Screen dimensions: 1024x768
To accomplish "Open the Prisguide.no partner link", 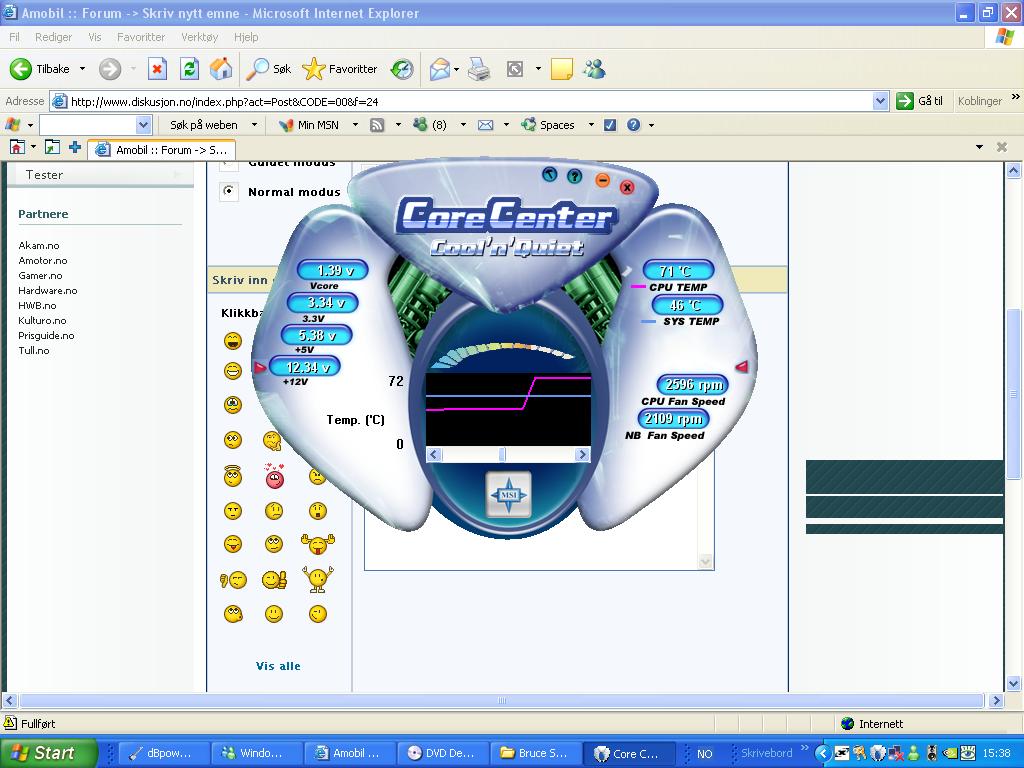I will pyautogui.click(x=46, y=336).
